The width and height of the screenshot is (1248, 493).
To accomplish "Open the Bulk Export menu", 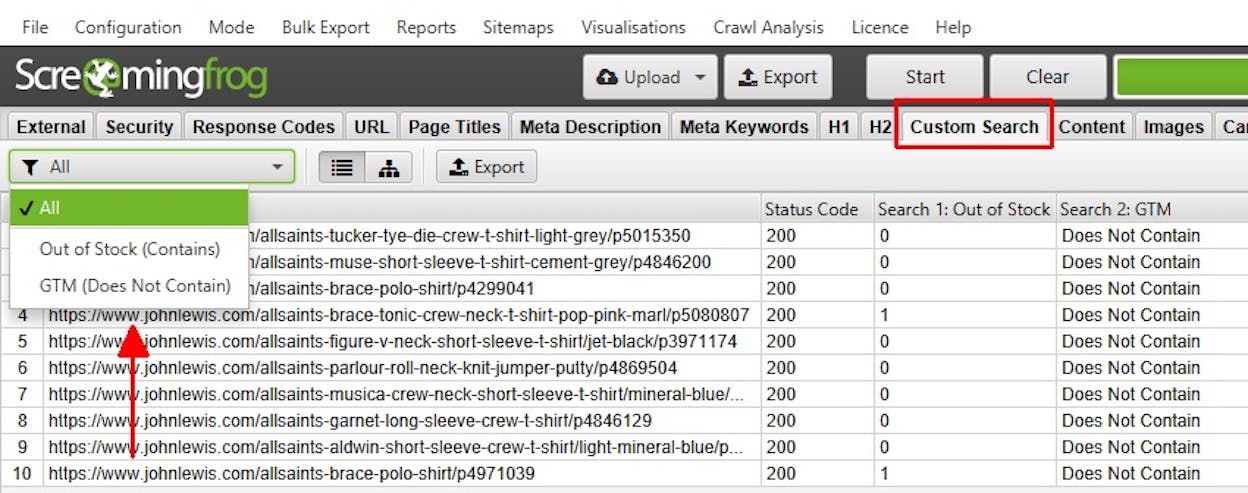I will pyautogui.click(x=325, y=27).
